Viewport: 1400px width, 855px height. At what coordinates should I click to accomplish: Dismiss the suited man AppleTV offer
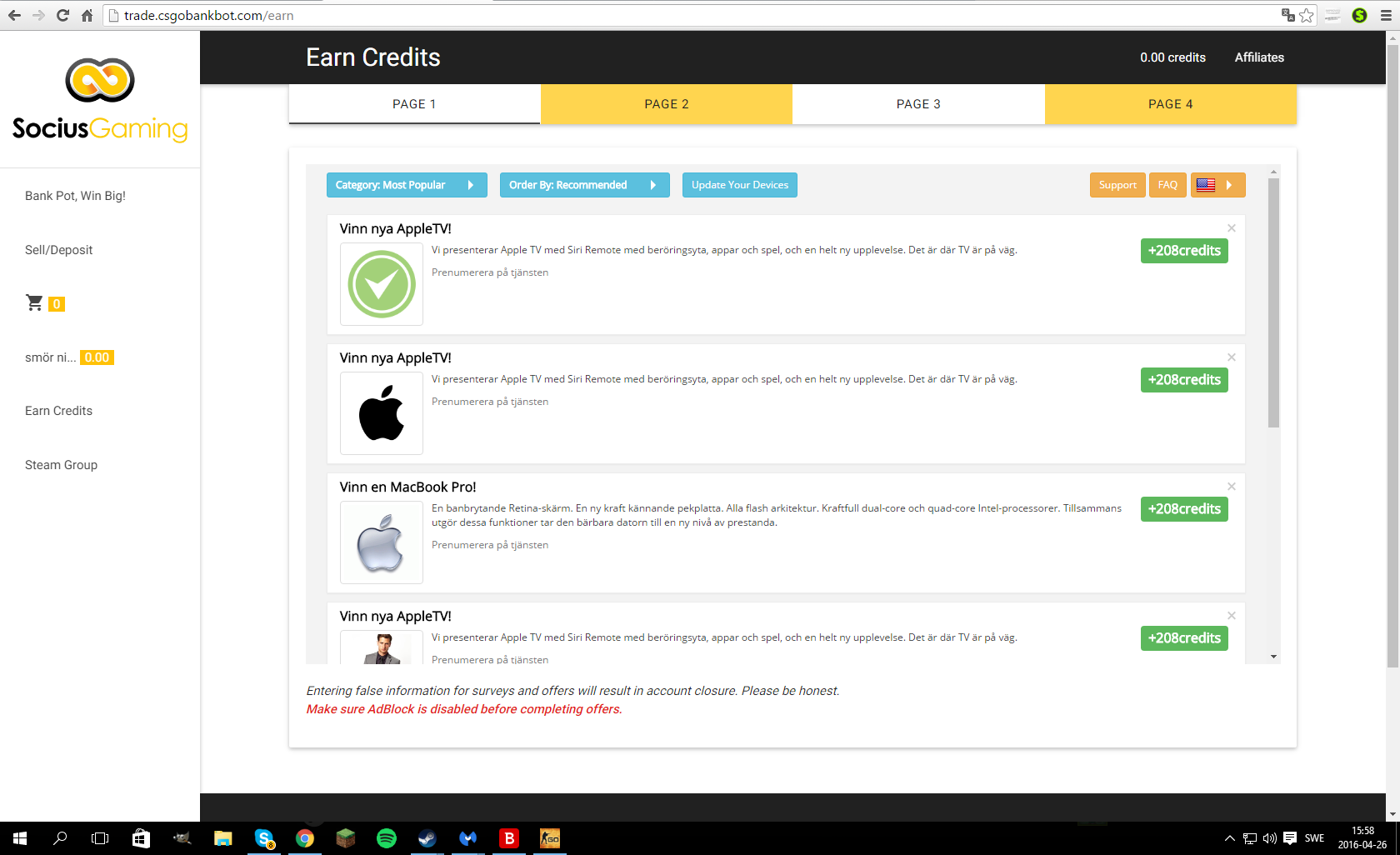[1232, 616]
